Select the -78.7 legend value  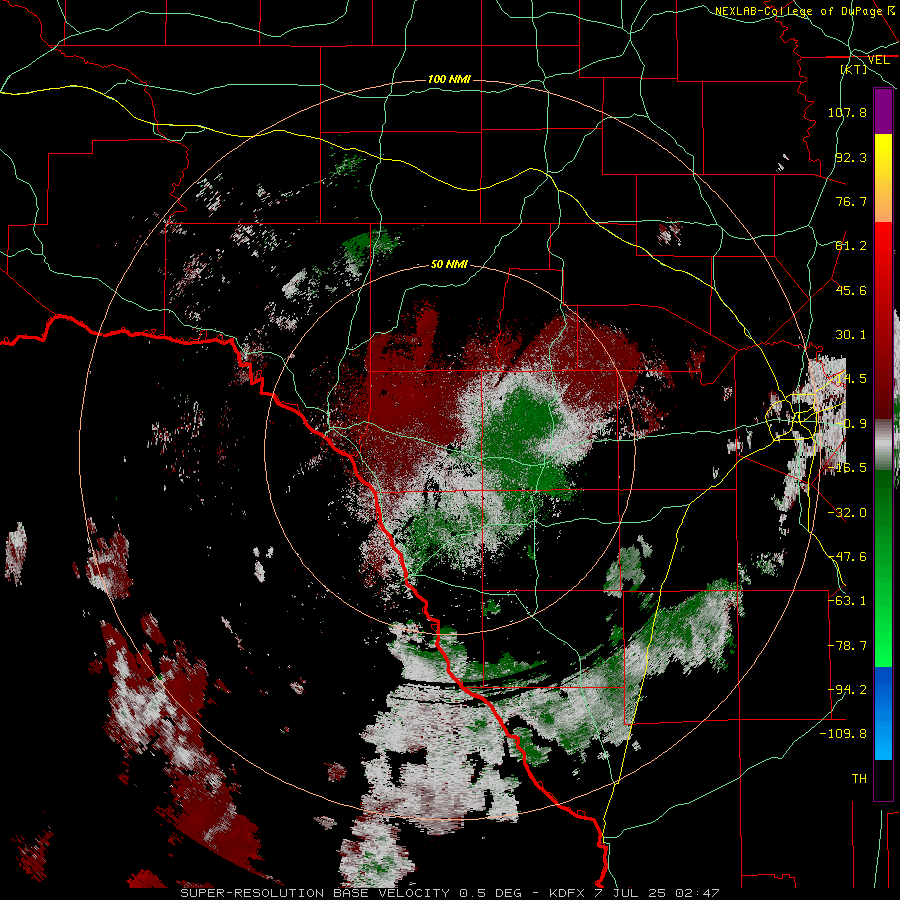[847, 646]
